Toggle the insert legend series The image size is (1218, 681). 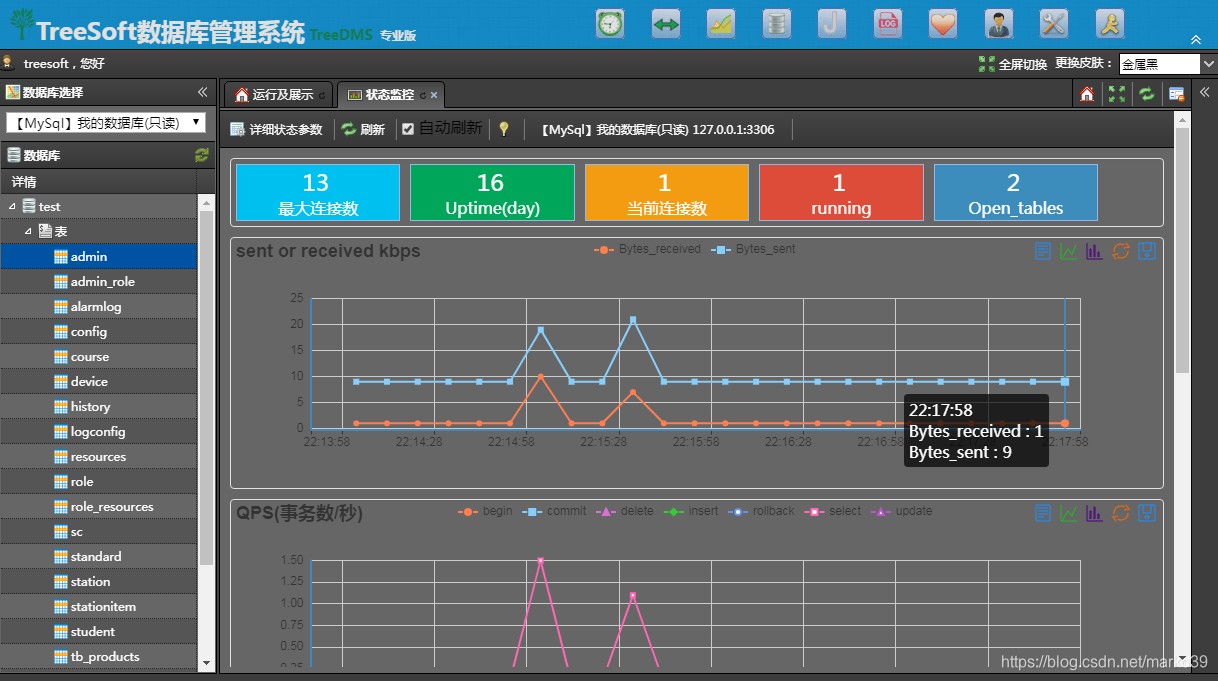click(690, 511)
